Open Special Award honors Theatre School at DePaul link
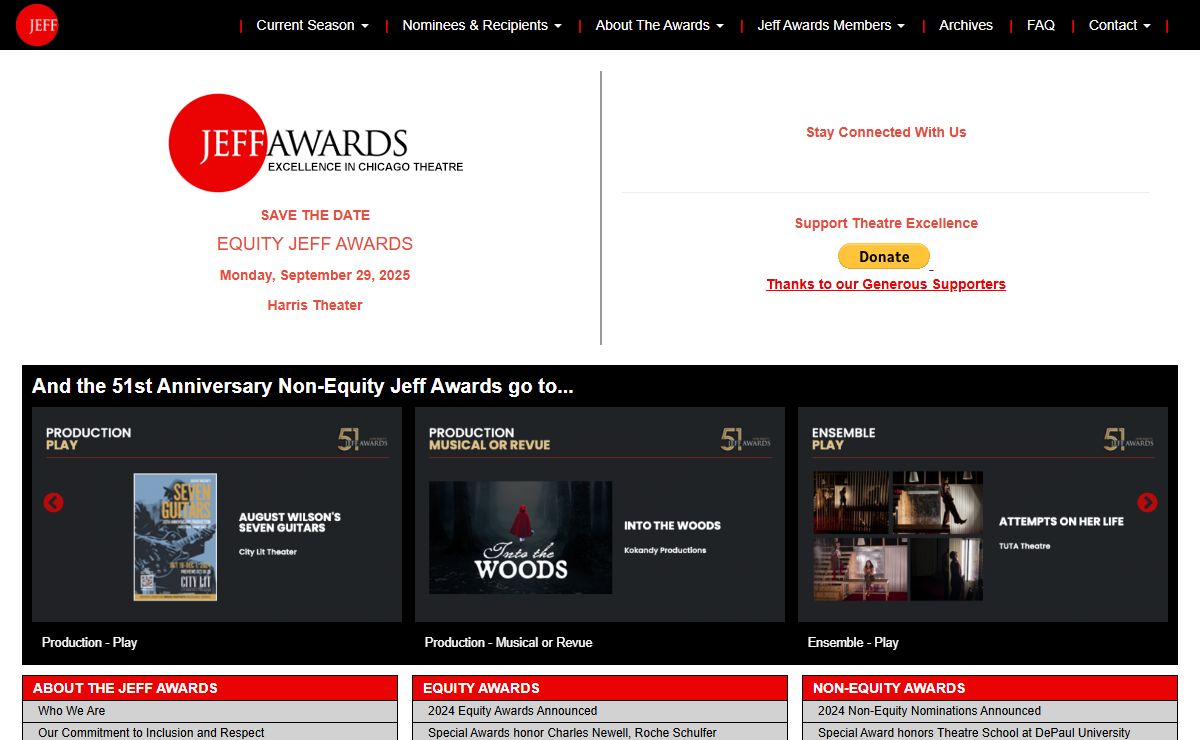Screen dimensions: 1200x740 [x=974, y=733]
